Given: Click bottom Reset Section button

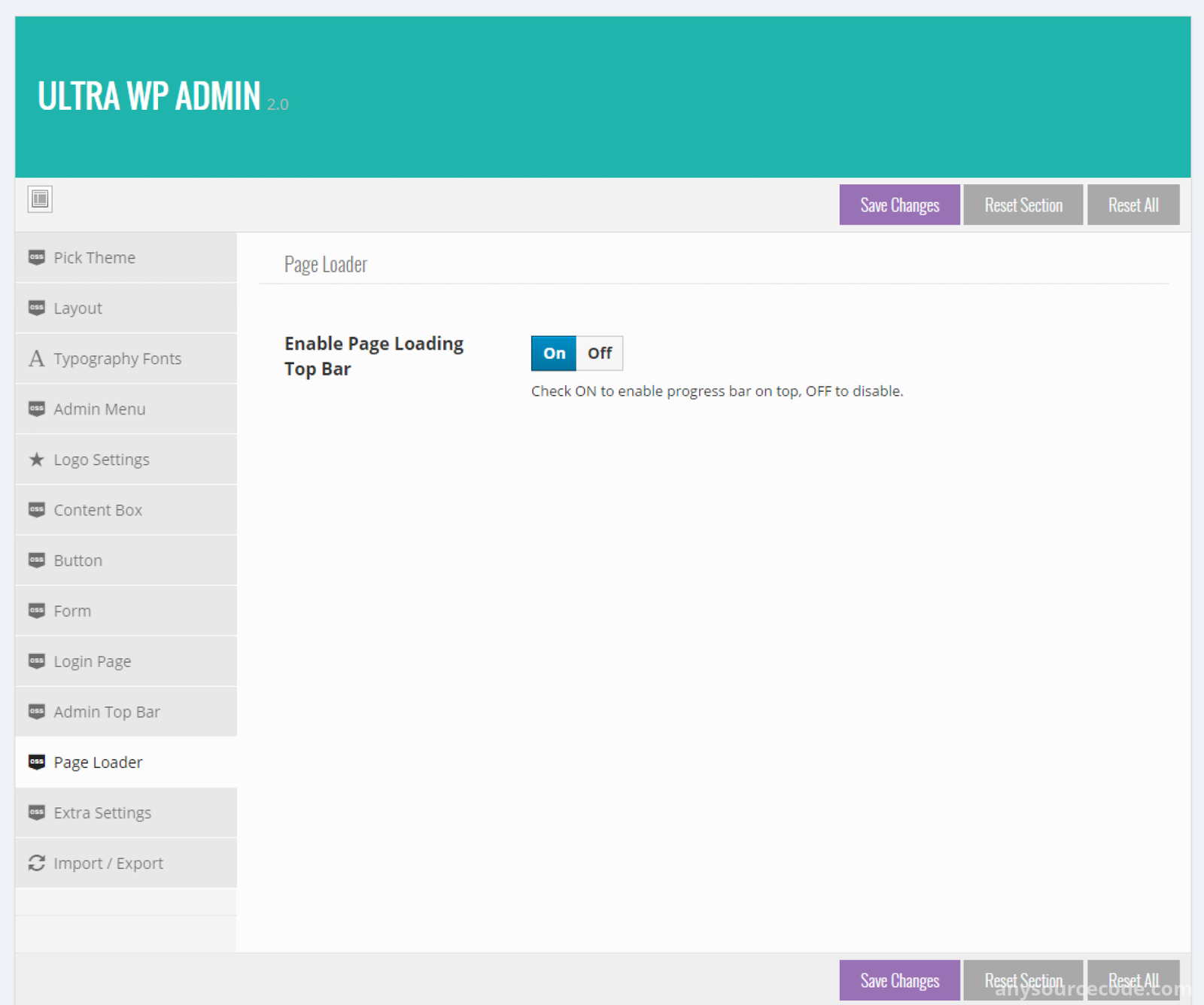Looking at the screenshot, I should (1023, 980).
